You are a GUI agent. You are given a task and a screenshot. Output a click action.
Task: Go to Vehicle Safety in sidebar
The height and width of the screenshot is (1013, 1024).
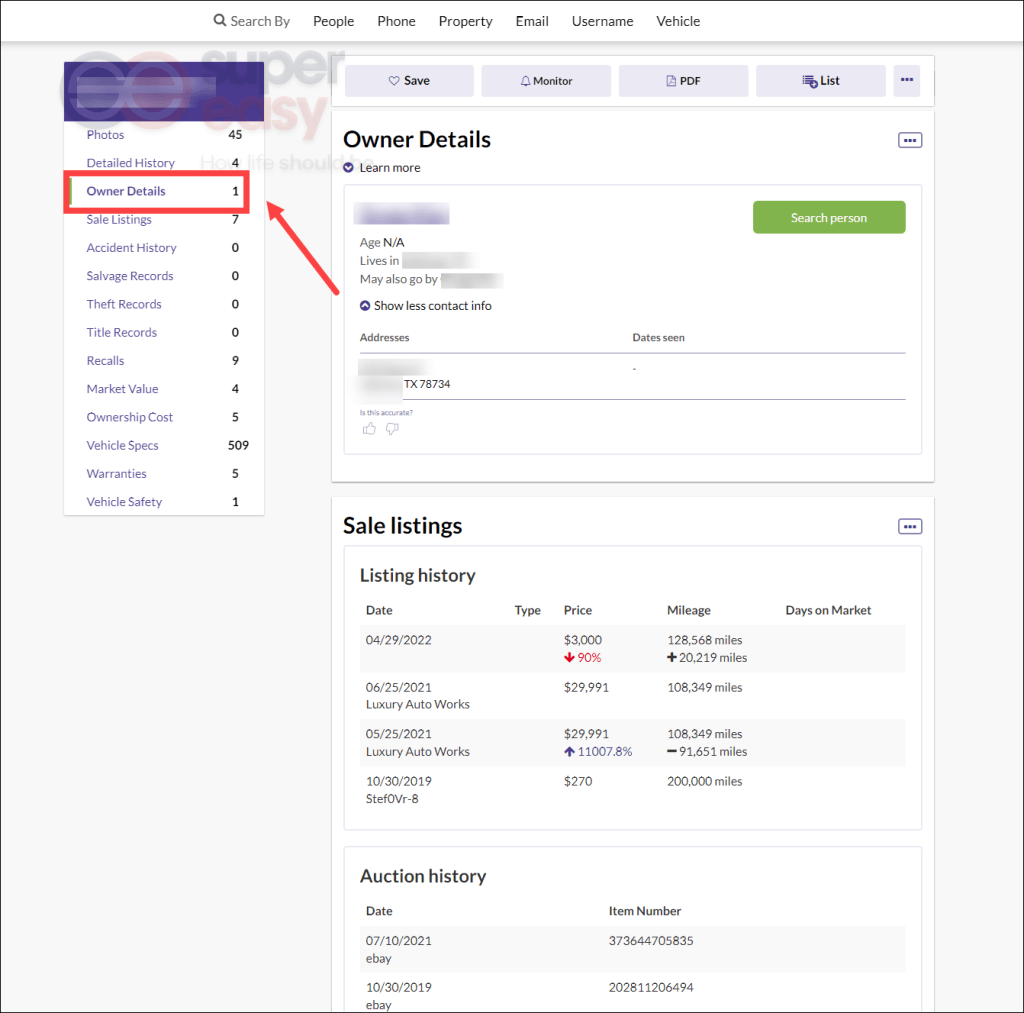124,502
